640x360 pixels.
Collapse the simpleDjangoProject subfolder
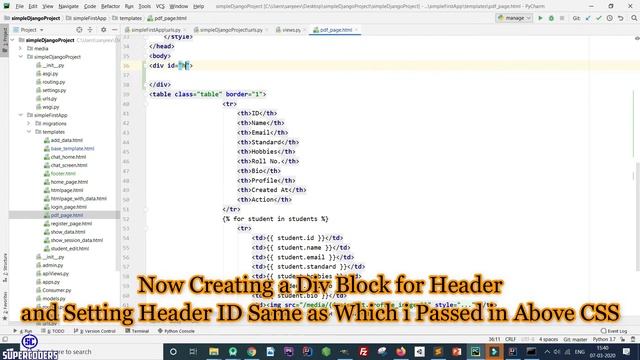(20, 57)
